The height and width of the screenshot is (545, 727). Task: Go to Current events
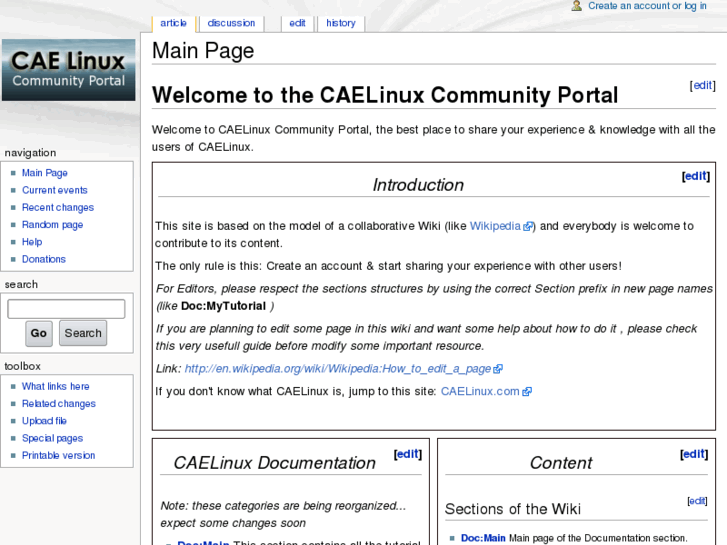[x=55, y=190]
